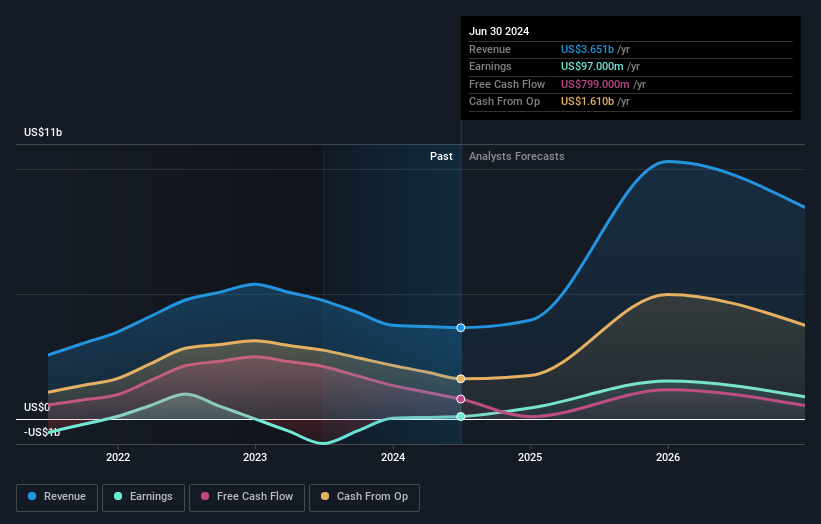Click the Cash From Op label in tooltip
Viewport: 821px width, 524px height.
coord(504,102)
